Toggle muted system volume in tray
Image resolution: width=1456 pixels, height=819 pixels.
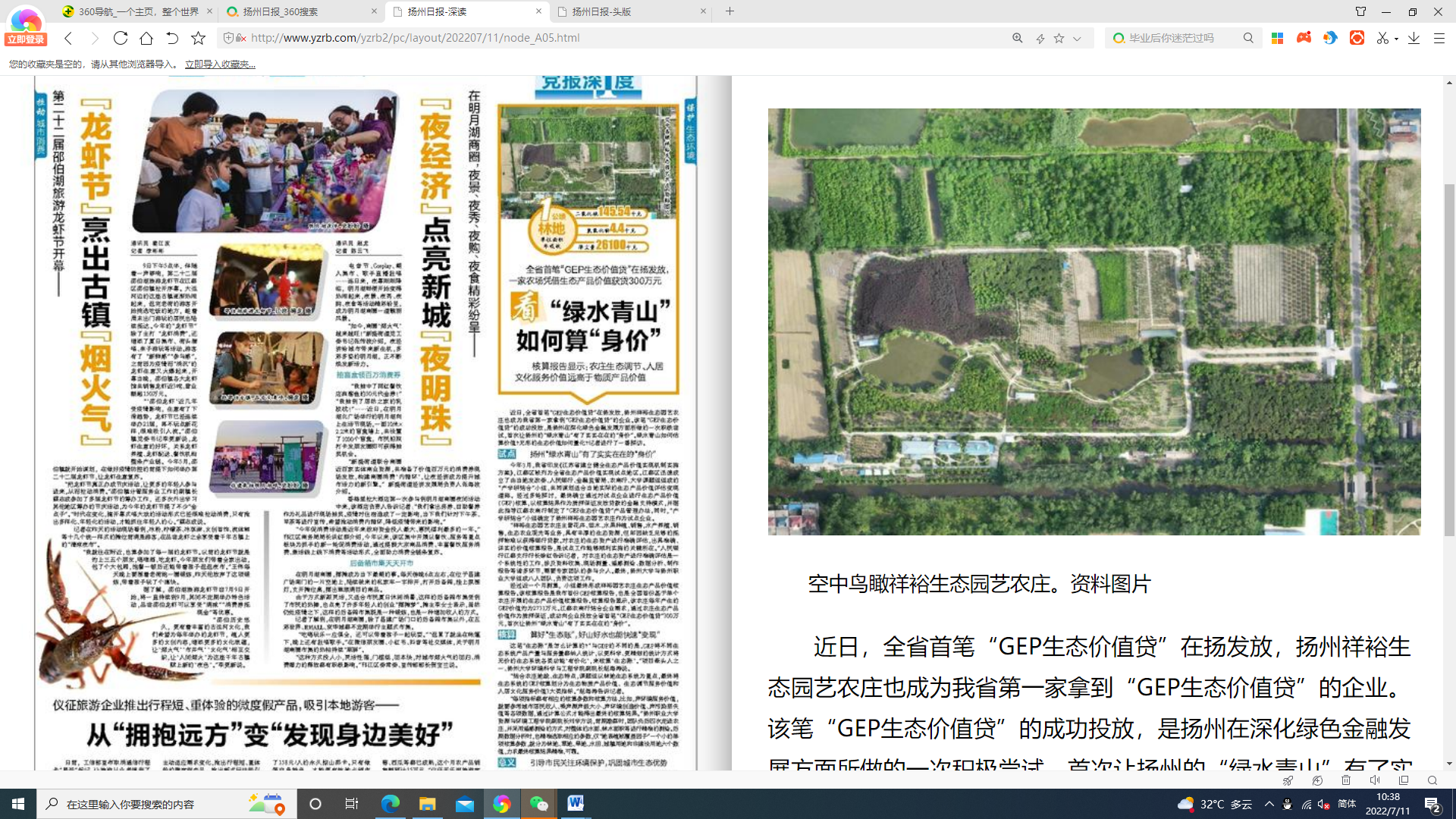pos(1324,804)
